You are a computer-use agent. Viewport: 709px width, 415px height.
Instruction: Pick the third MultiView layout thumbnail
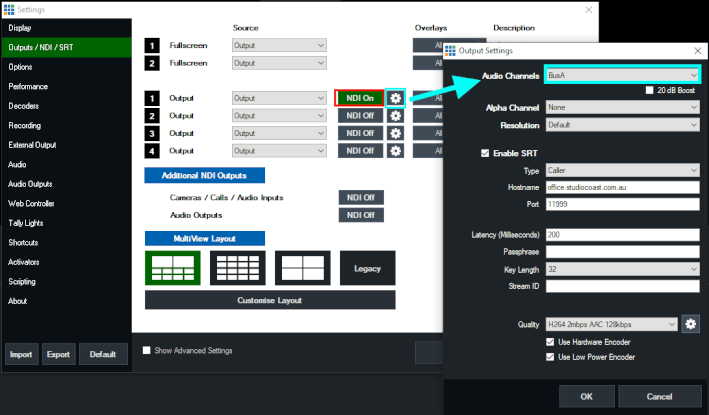(x=303, y=268)
